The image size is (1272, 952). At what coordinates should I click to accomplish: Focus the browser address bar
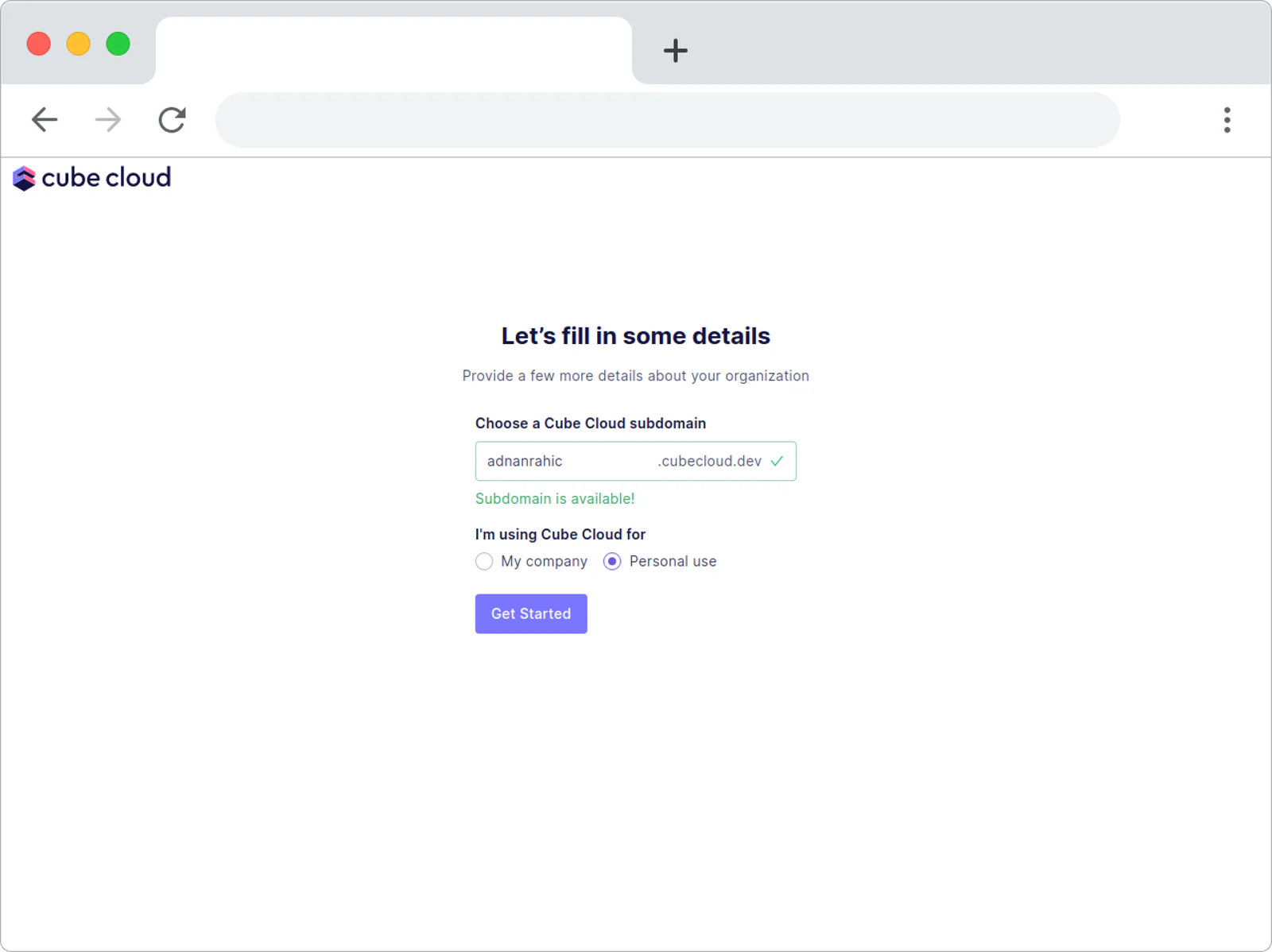[x=667, y=120]
